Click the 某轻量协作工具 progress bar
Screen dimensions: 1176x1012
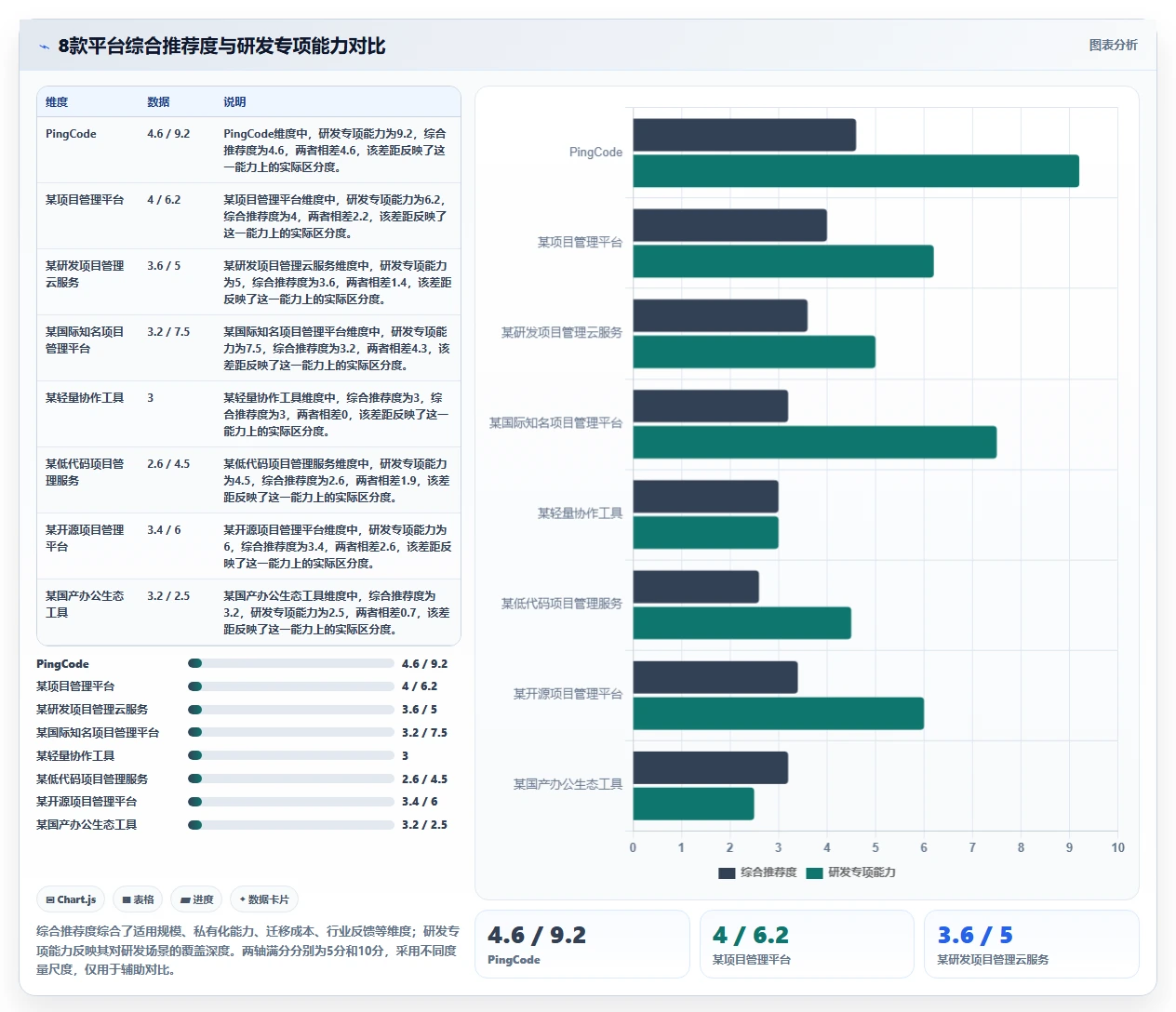(291, 756)
